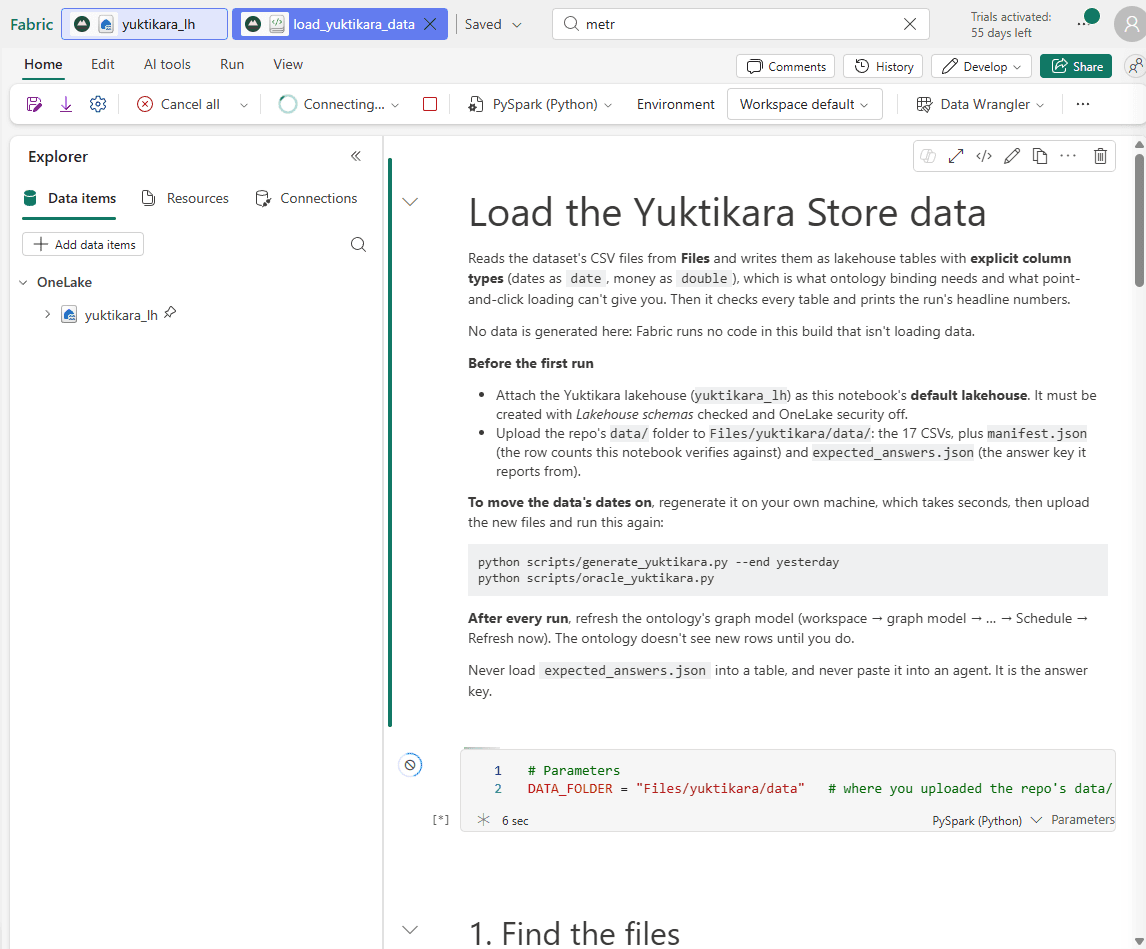Open the toolbar overflow ellipsis menu
The image size is (1146, 949).
point(1082,105)
